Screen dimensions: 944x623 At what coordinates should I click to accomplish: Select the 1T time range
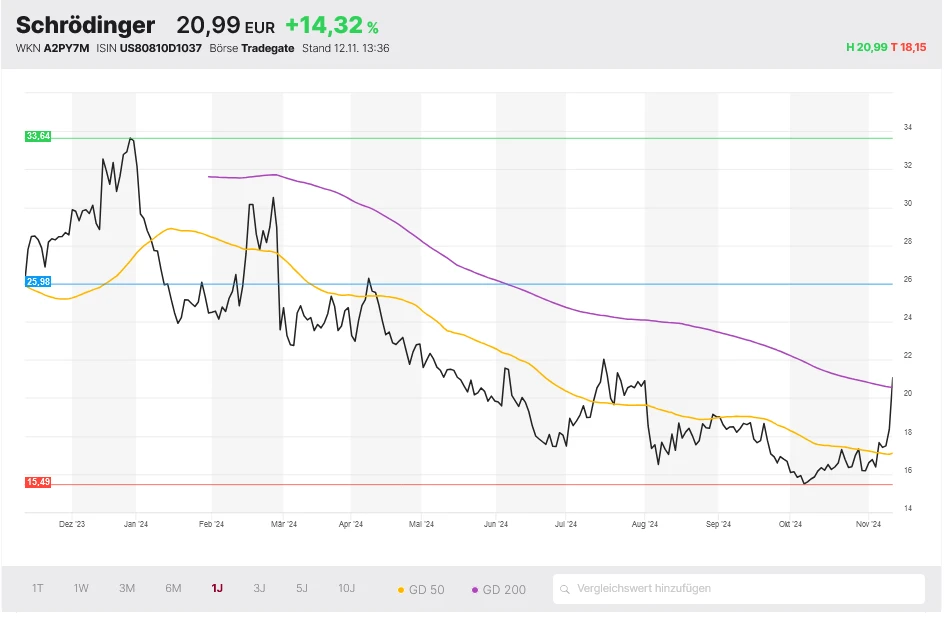coord(38,588)
